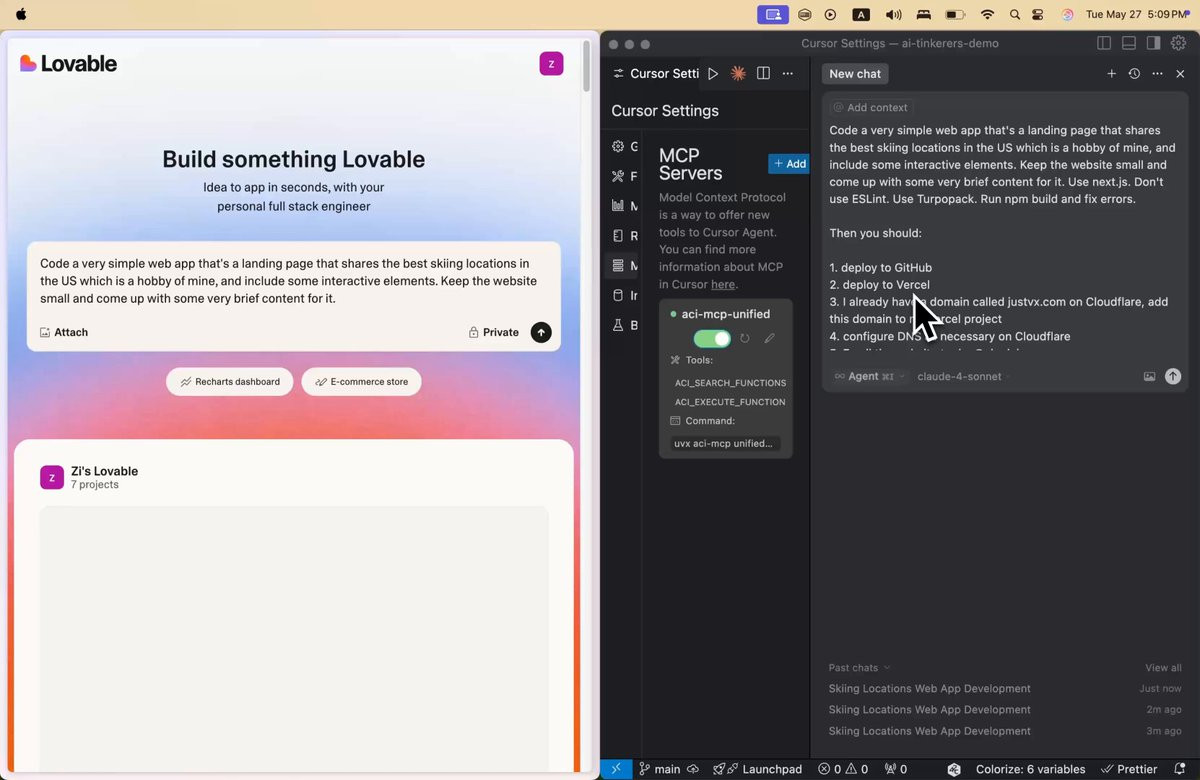Viewport: 1200px width, 780px height.
Task: Choose the E-commerce store suggestion
Action: [x=361, y=382]
